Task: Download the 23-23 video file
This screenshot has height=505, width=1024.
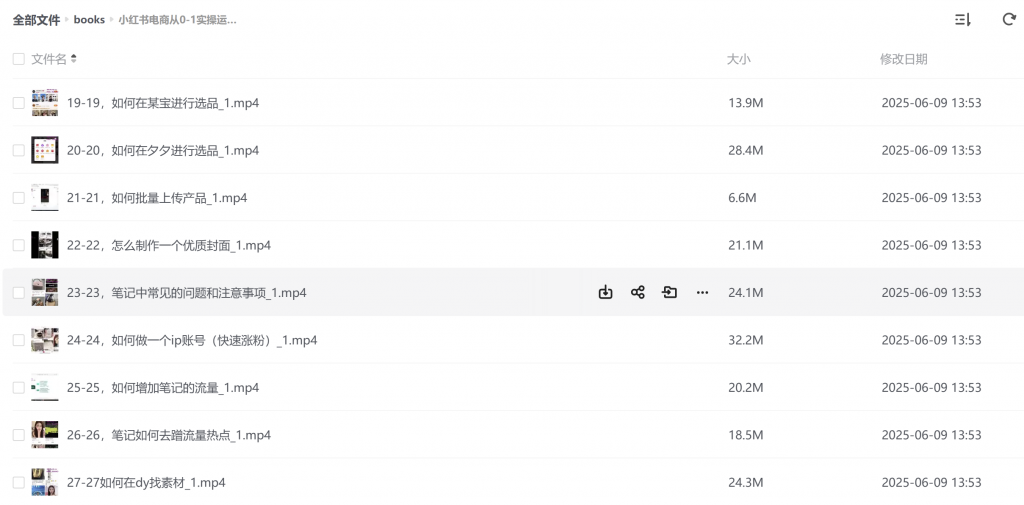Action: (605, 293)
